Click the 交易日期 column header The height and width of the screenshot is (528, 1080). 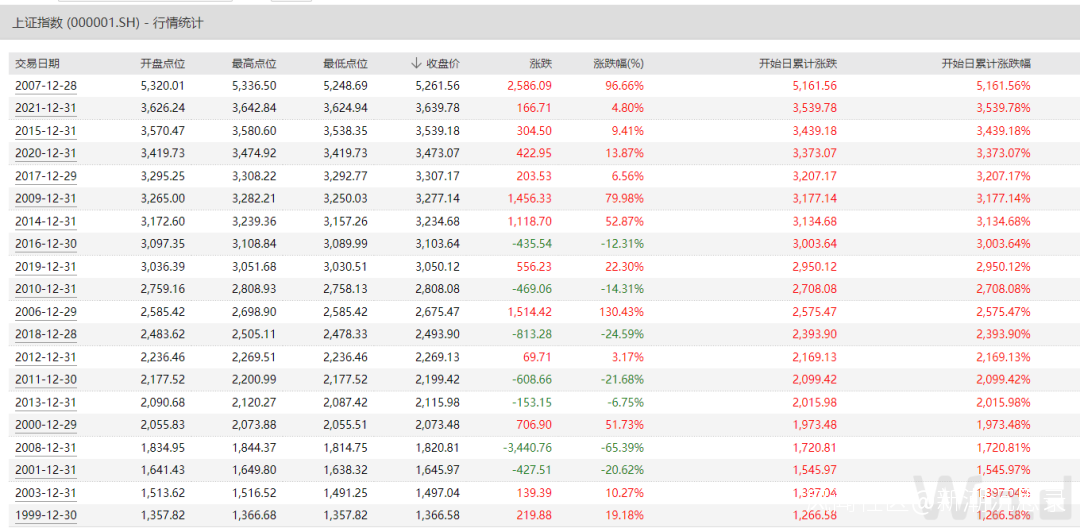pos(38,63)
